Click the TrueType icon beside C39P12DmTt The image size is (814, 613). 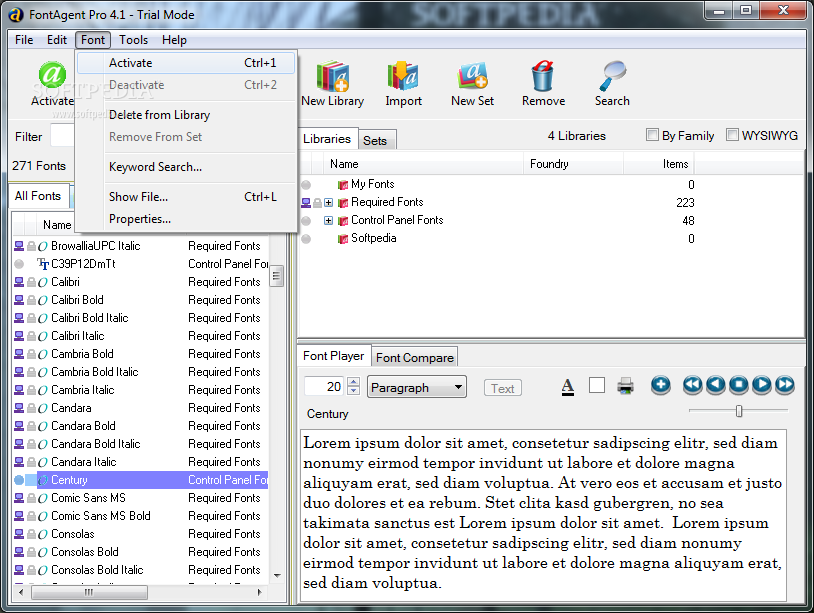[x=44, y=264]
